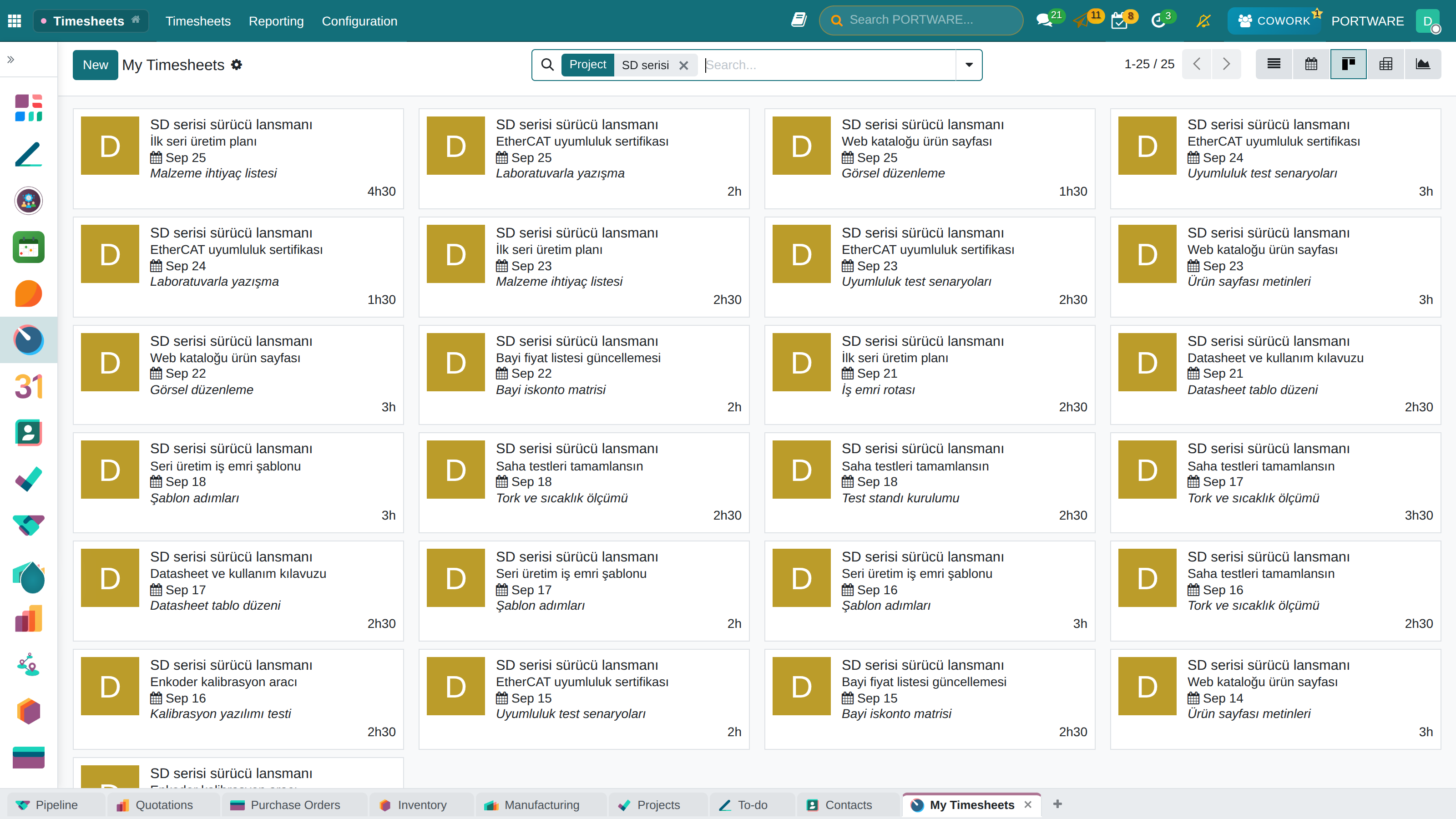This screenshot has height=819, width=1456.
Task: Go to next page of records
Action: pyautogui.click(x=1226, y=64)
